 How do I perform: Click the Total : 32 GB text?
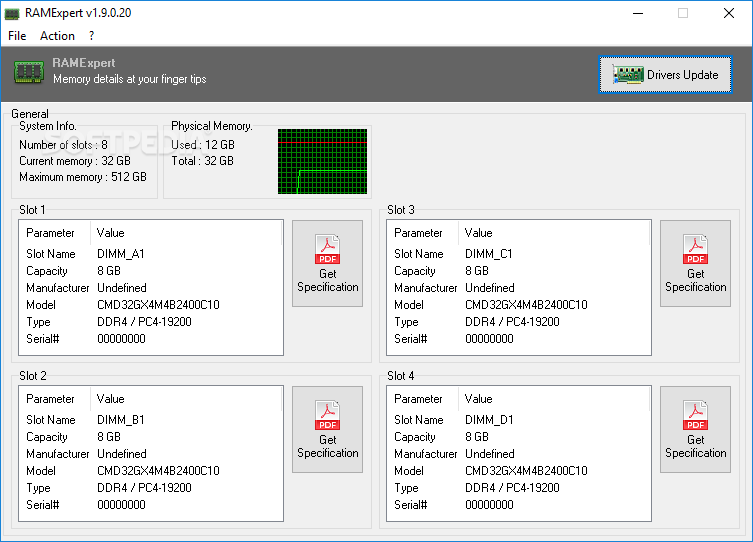click(203, 161)
